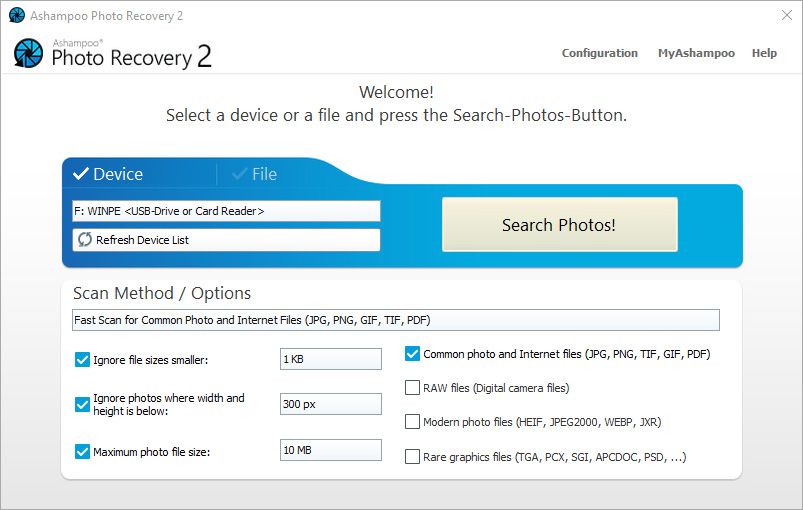Expand the Fast Scan method dropdown

pyautogui.click(x=395, y=320)
